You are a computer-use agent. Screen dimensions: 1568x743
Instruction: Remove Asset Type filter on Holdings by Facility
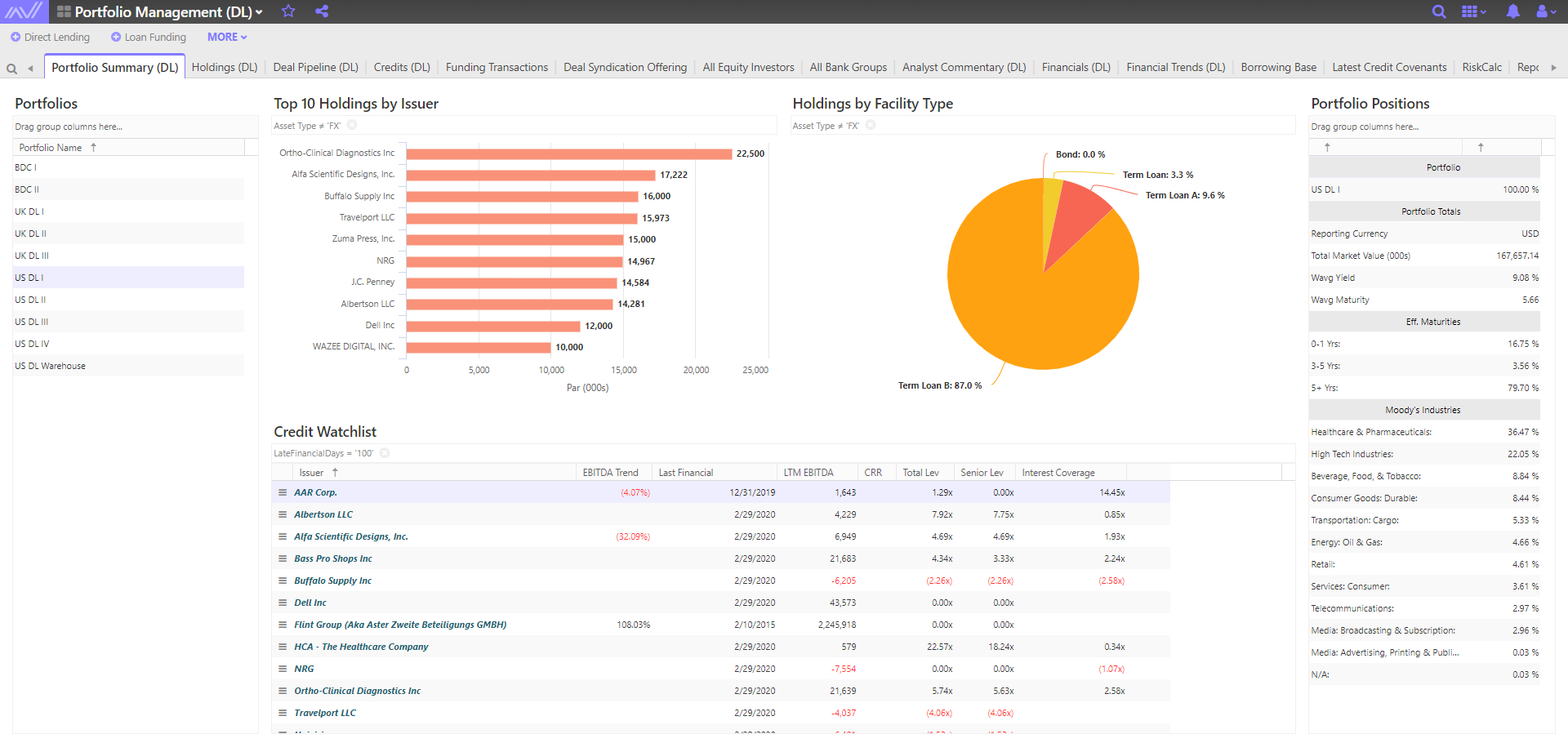[871, 125]
